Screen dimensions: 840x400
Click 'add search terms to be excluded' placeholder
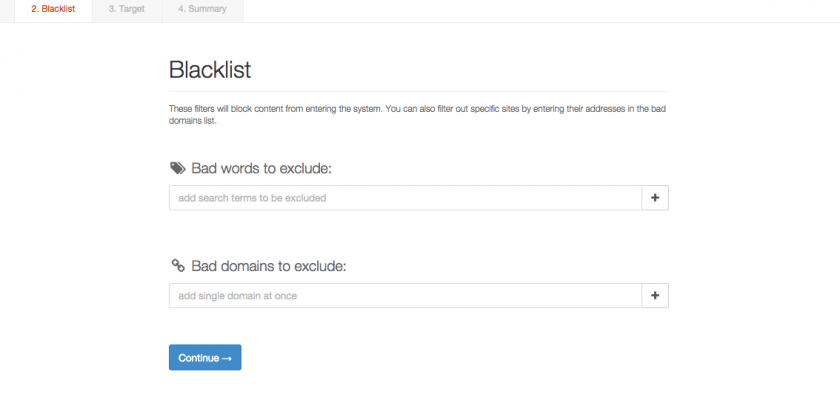[x=252, y=198]
